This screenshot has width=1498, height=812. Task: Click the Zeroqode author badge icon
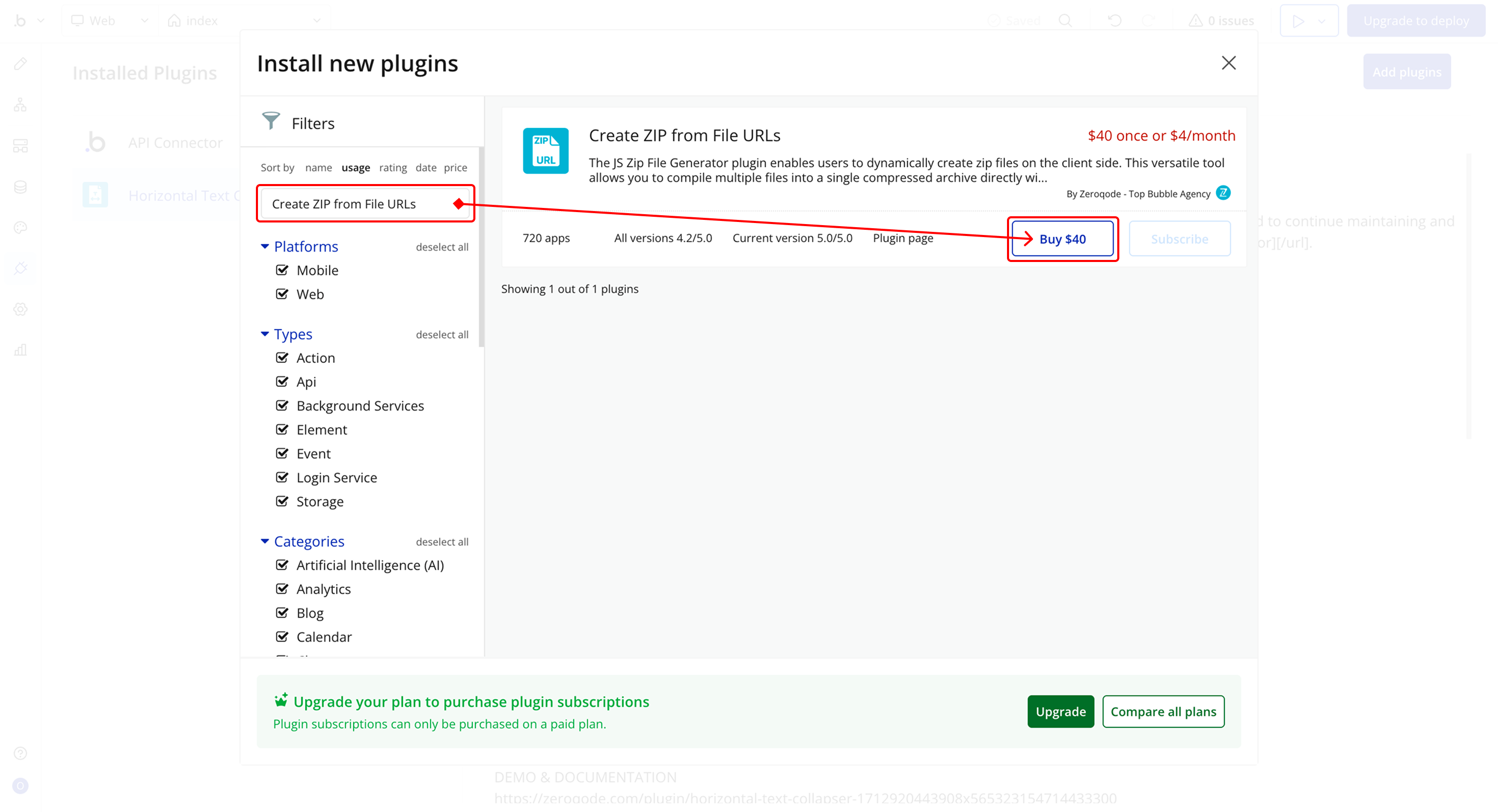pyautogui.click(x=1223, y=193)
